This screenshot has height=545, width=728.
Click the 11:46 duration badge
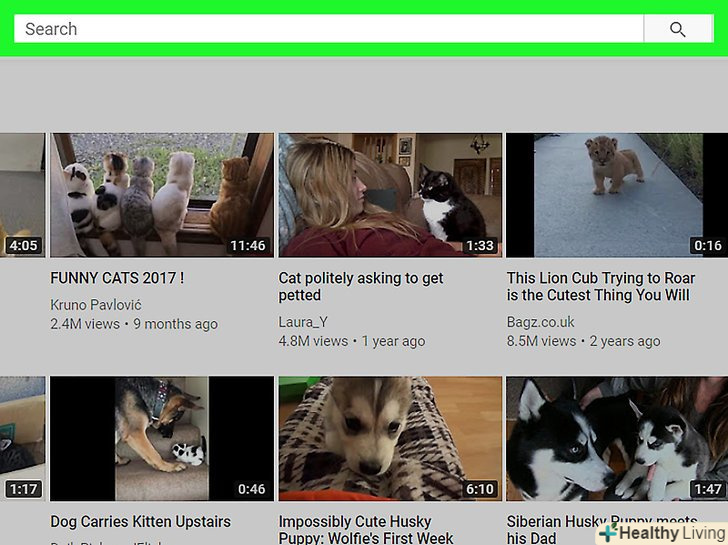pos(248,245)
